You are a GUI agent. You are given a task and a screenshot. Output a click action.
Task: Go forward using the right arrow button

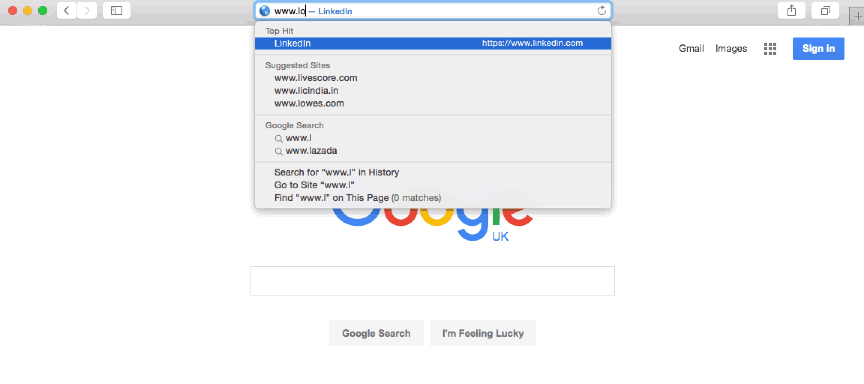pyautogui.click(x=87, y=10)
